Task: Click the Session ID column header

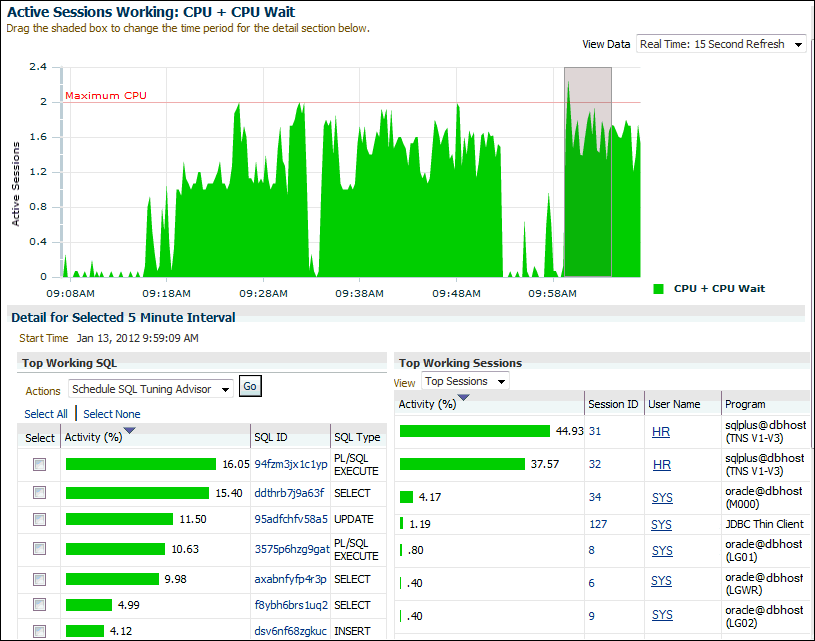Action: (x=613, y=404)
